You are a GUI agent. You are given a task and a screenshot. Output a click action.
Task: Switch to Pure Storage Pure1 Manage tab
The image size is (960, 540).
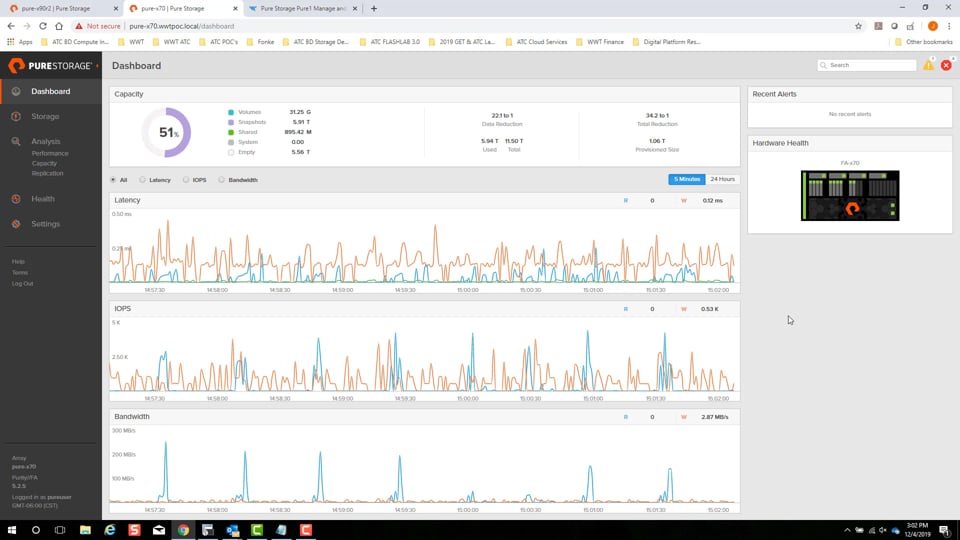(303, 9)
